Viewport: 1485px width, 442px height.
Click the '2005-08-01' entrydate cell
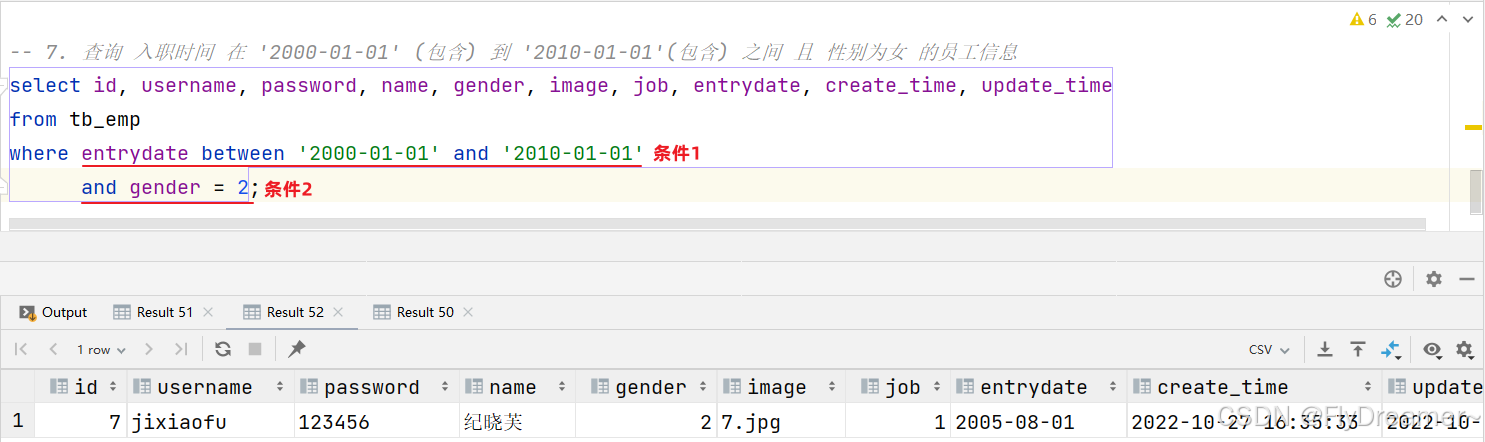[x=1038, y=422]
